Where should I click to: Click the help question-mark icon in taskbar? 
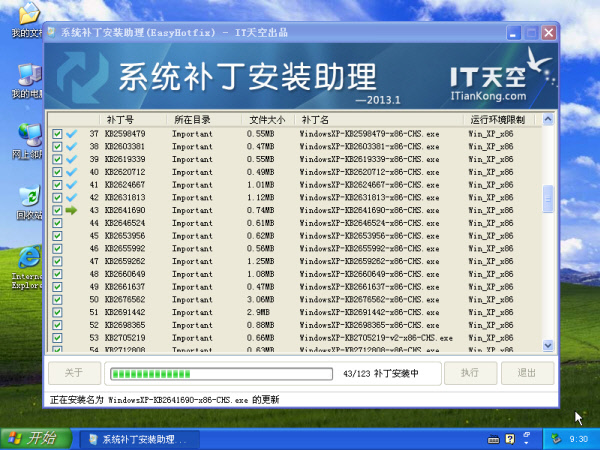pyautogui.click(x=510, y=439)
